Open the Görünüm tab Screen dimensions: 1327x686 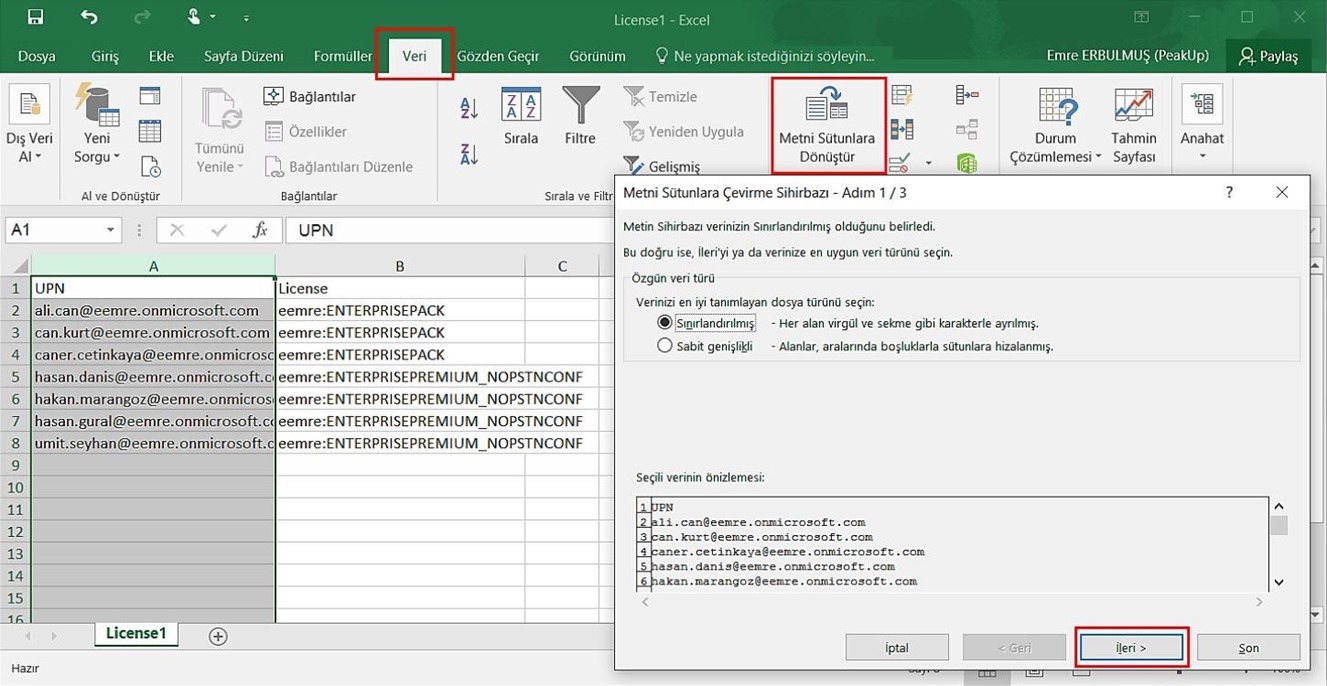[x=597, y=56]
